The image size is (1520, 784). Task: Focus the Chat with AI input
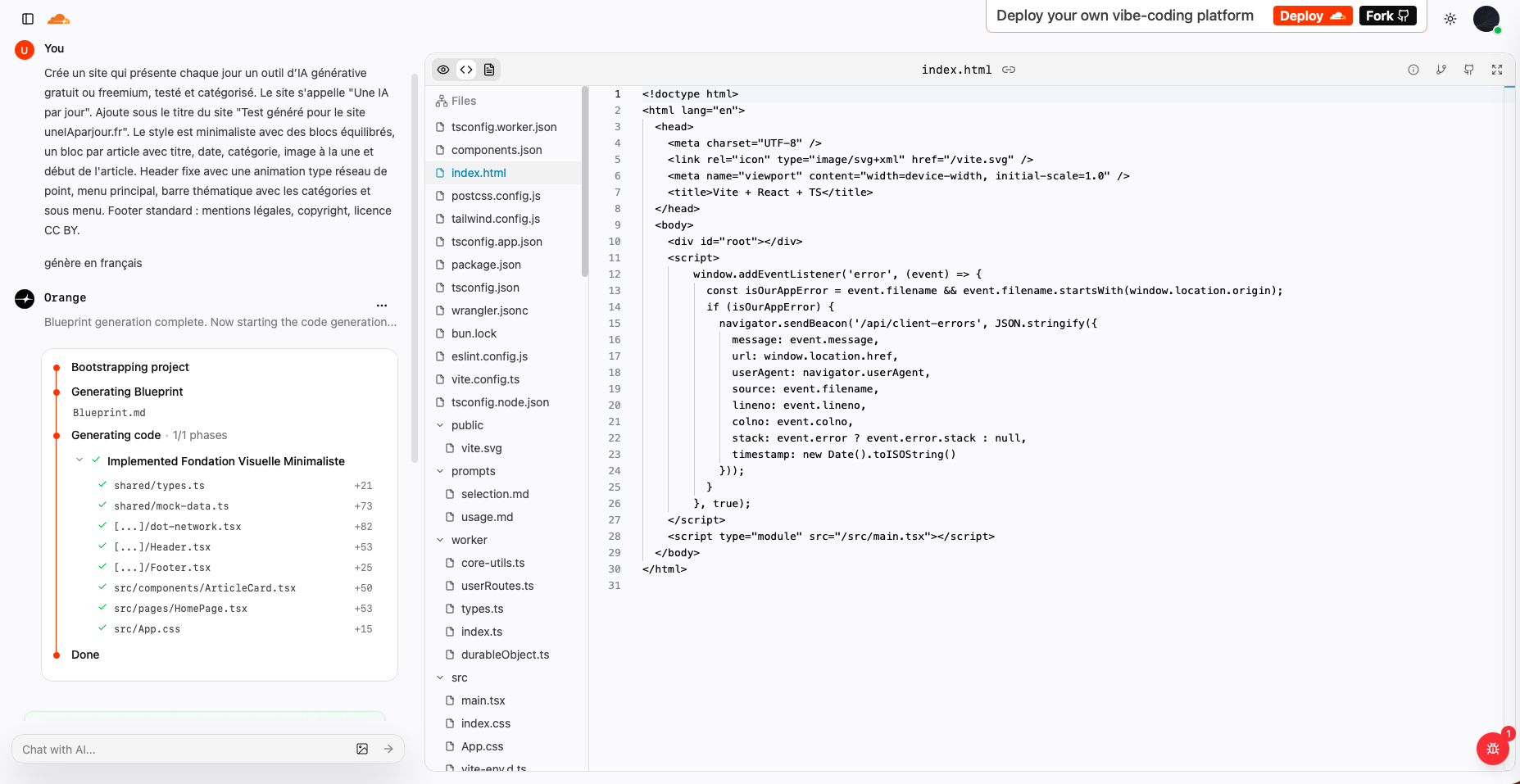180,750
